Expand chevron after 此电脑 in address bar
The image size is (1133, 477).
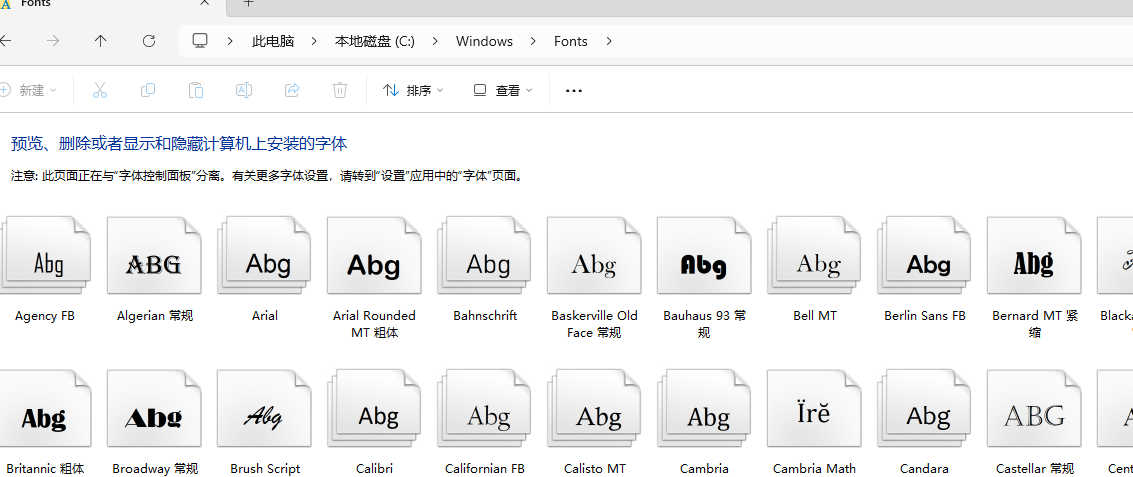[314, 41]
